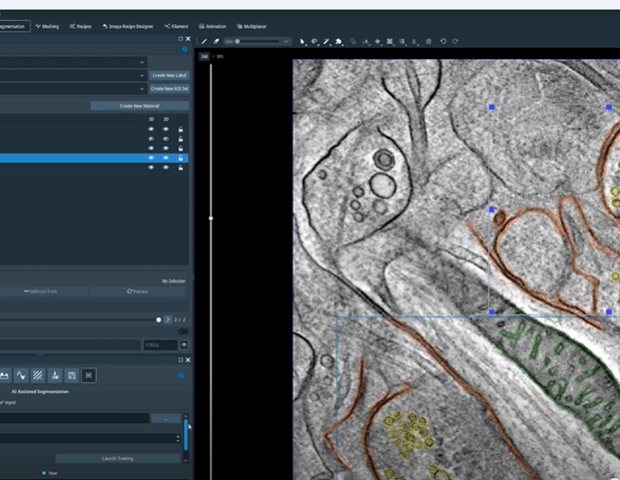Open the Image Recipe Designer tab
620x480 pixels.
pos(130,26)
